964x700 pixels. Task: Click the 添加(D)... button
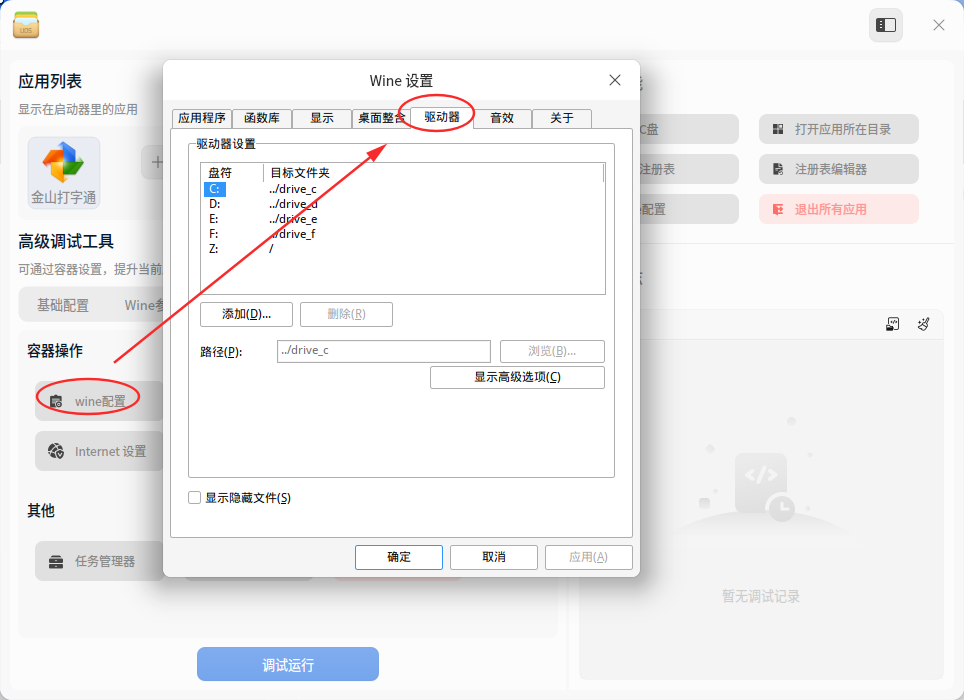point(246,314)
